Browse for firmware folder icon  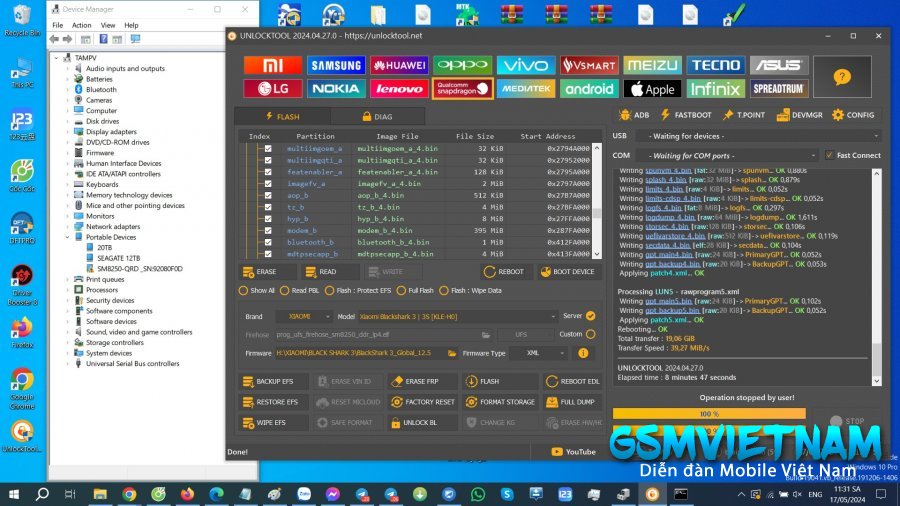coord(452,353)
